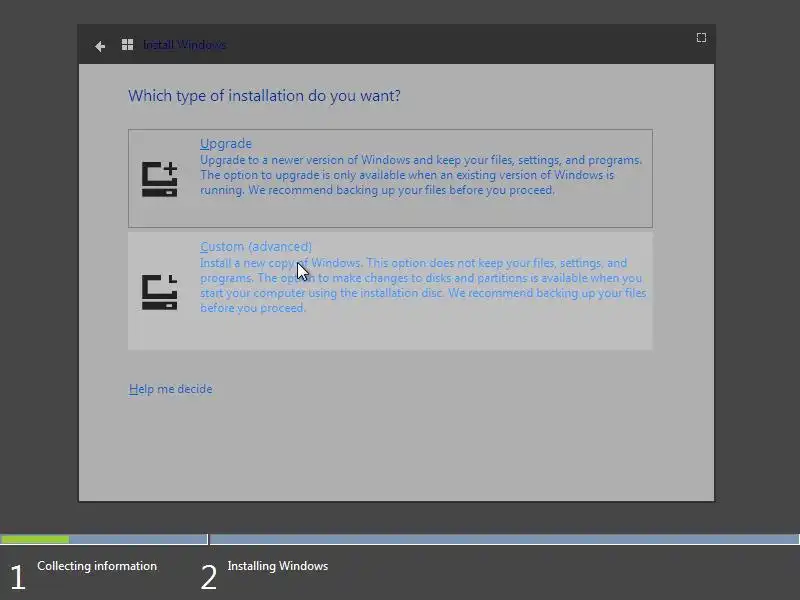Screen dimensions: 800x600
Task: Click the Installing Windows progress bar
Action: tap(505, 539)
